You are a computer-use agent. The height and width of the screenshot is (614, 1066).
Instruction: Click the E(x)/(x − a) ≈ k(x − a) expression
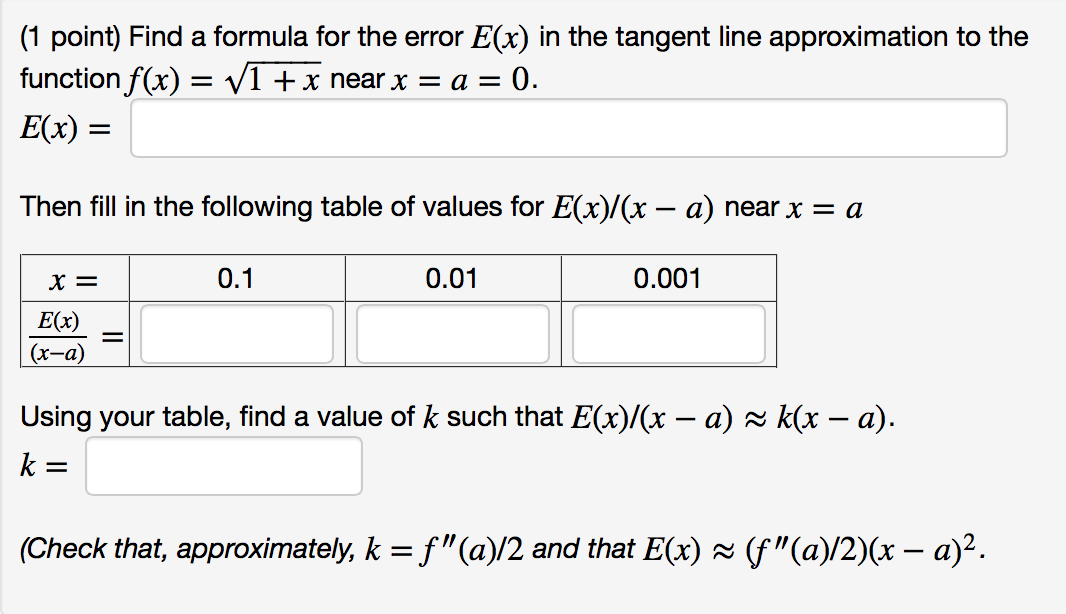tap(700, 416)
